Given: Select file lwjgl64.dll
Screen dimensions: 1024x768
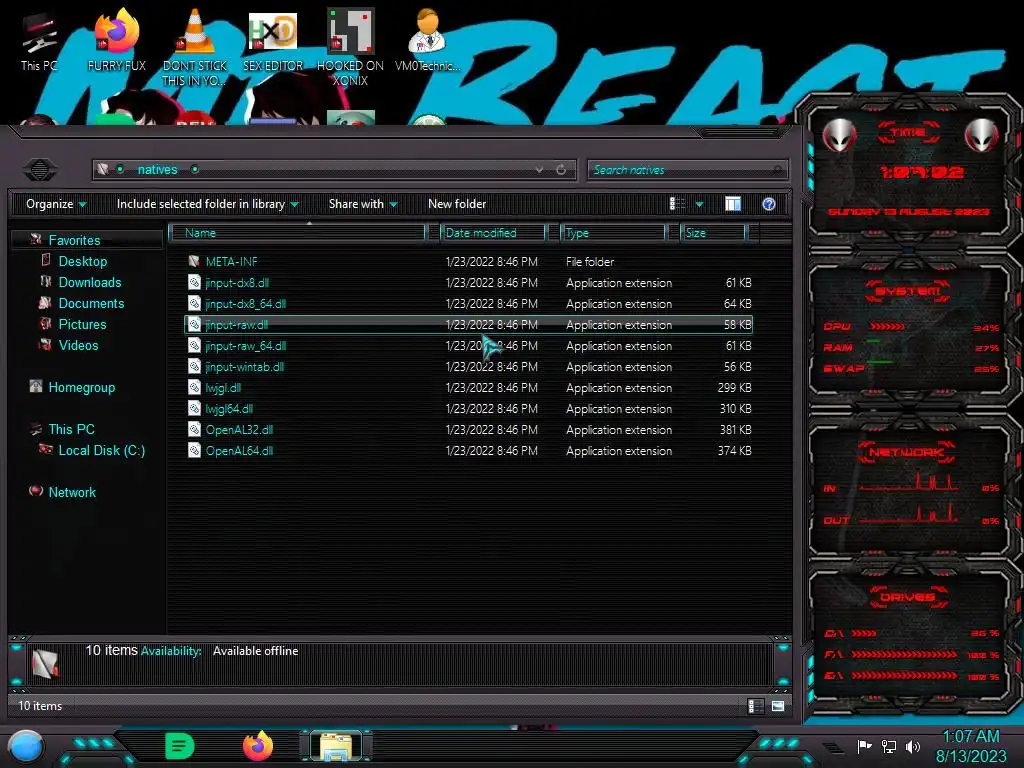Looking at the screenshot, I should click(x=469, y=408).
